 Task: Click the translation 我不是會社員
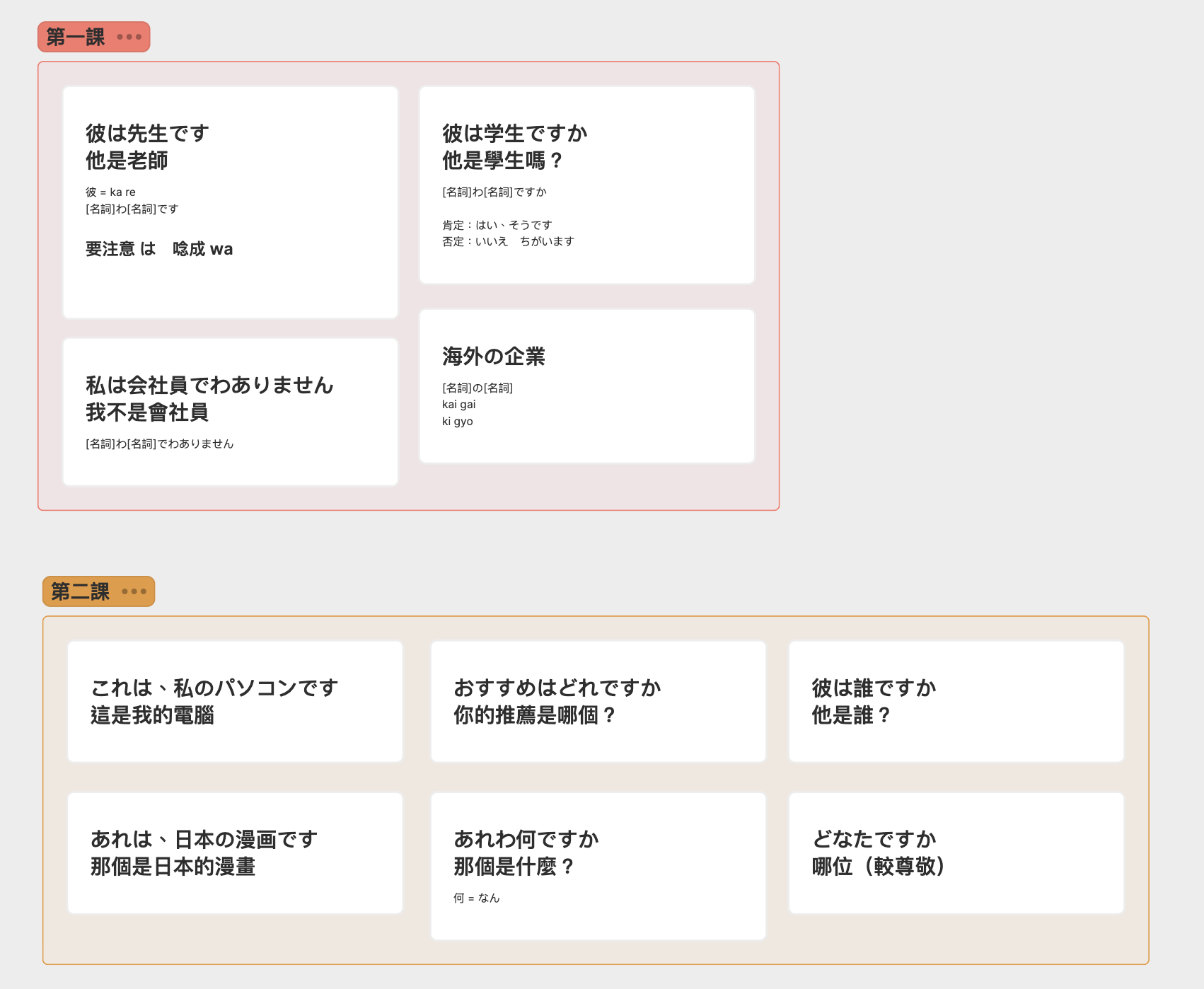pos(147,412)
